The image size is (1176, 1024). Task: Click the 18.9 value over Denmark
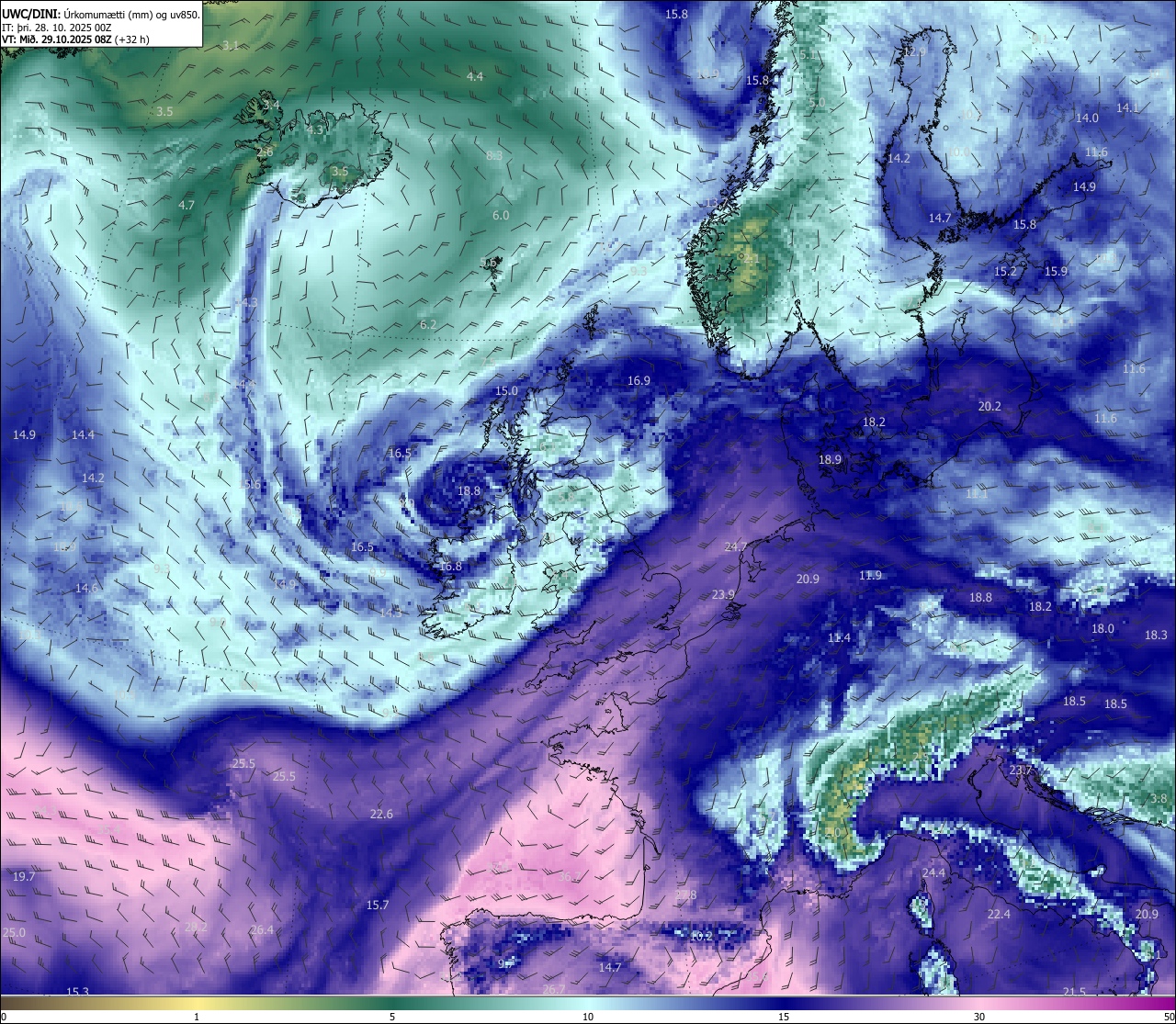(x=830, y=459)
